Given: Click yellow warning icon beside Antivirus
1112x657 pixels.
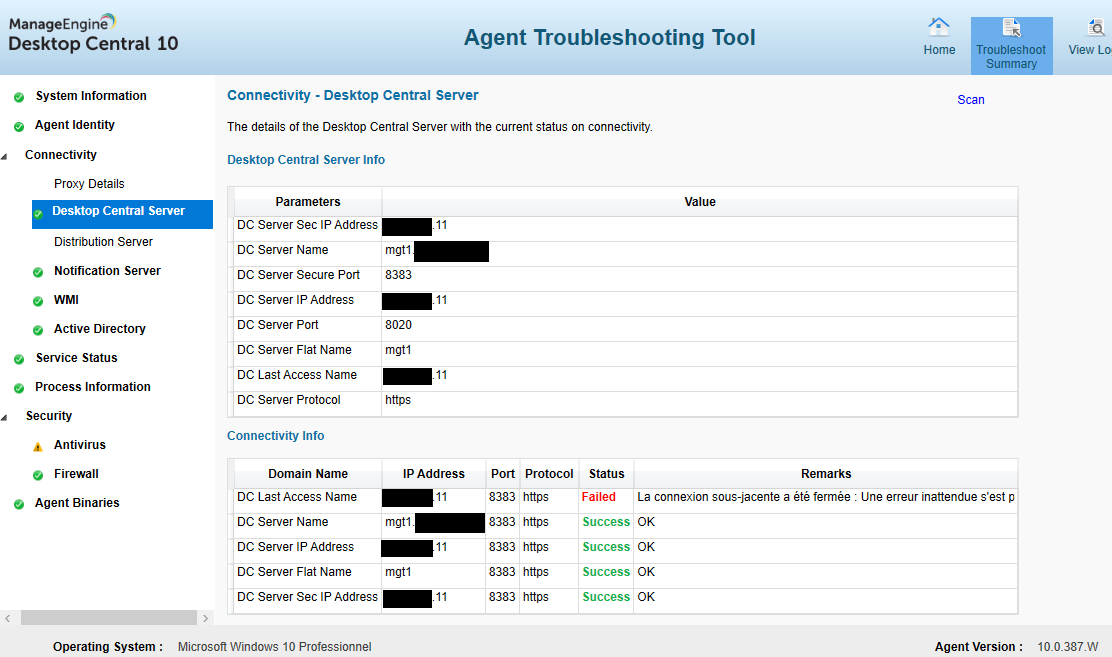Looking at the screenshot, I should coord(38,447).
